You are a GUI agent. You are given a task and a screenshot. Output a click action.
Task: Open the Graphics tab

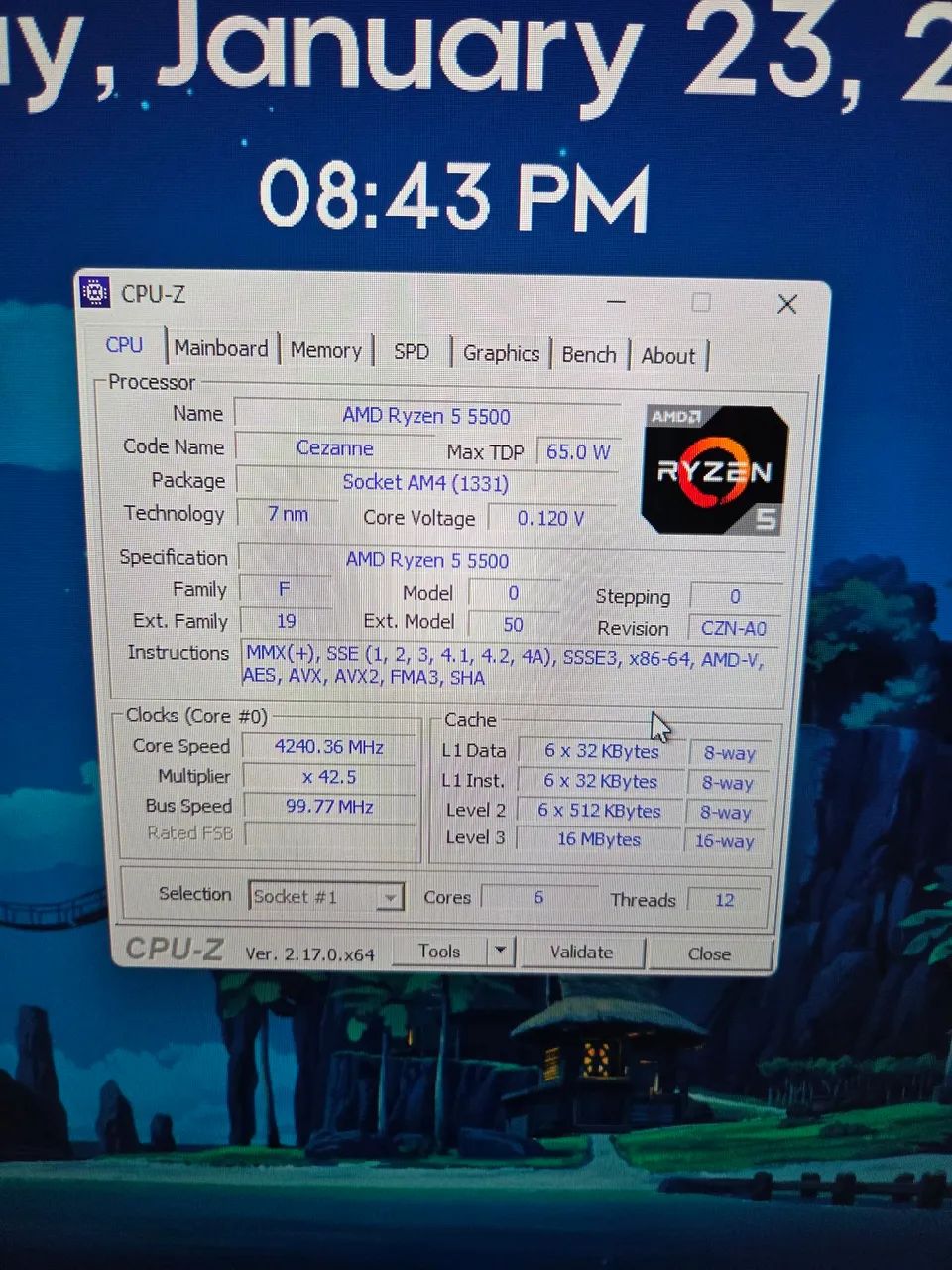coord(501,353)
